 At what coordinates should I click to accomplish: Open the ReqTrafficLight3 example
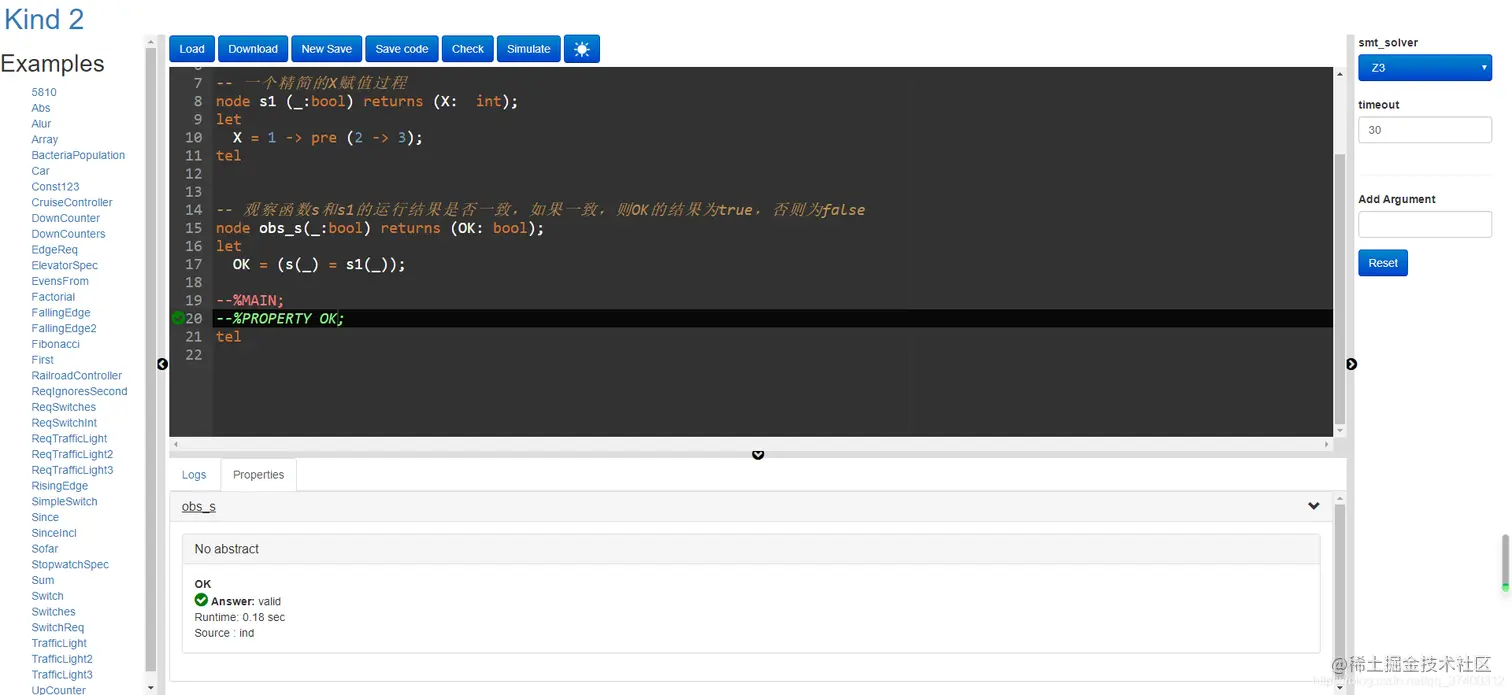pos(72,470)
